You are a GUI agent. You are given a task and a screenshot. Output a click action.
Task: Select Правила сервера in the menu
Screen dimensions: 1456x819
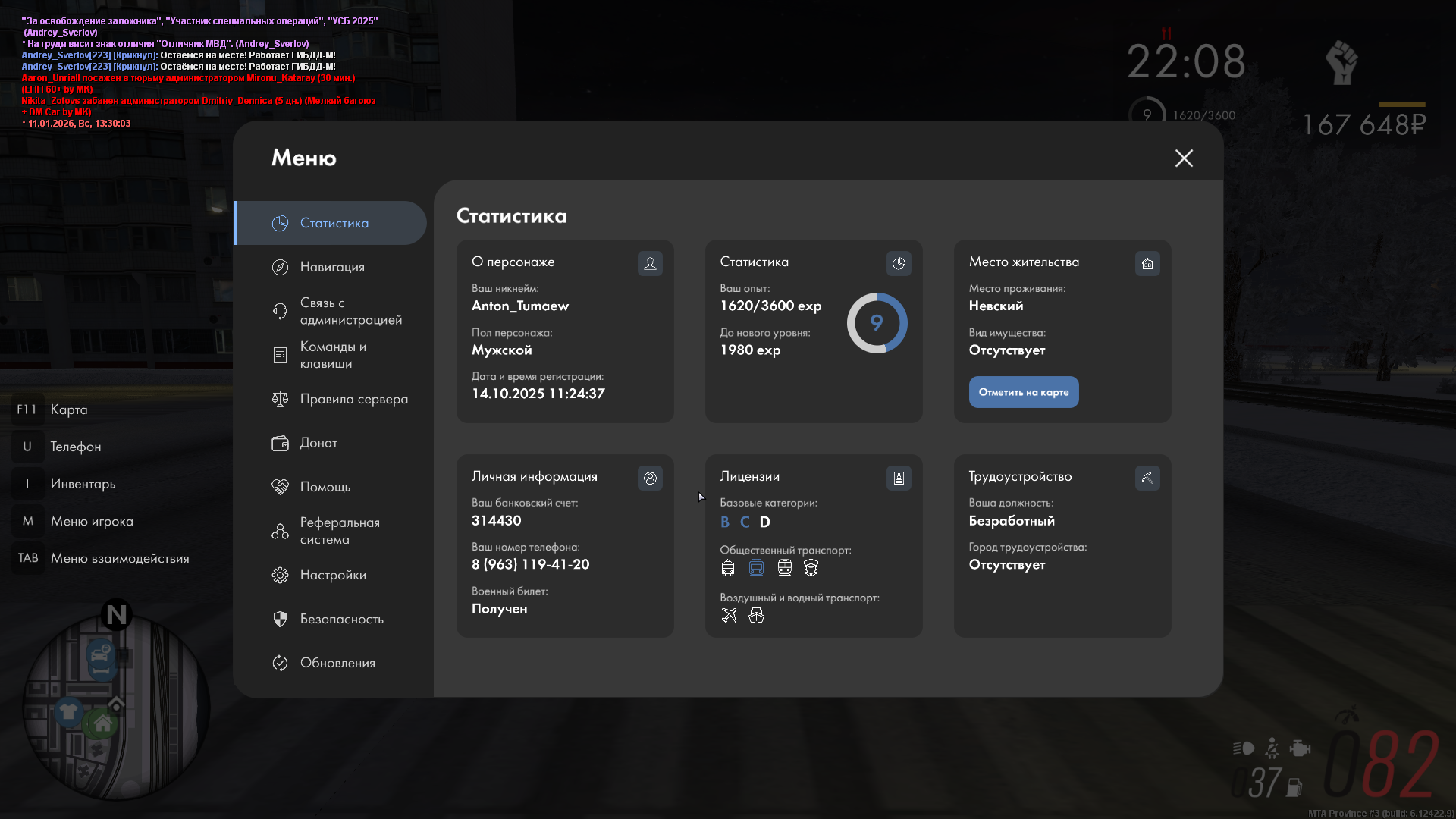[353, 399]
